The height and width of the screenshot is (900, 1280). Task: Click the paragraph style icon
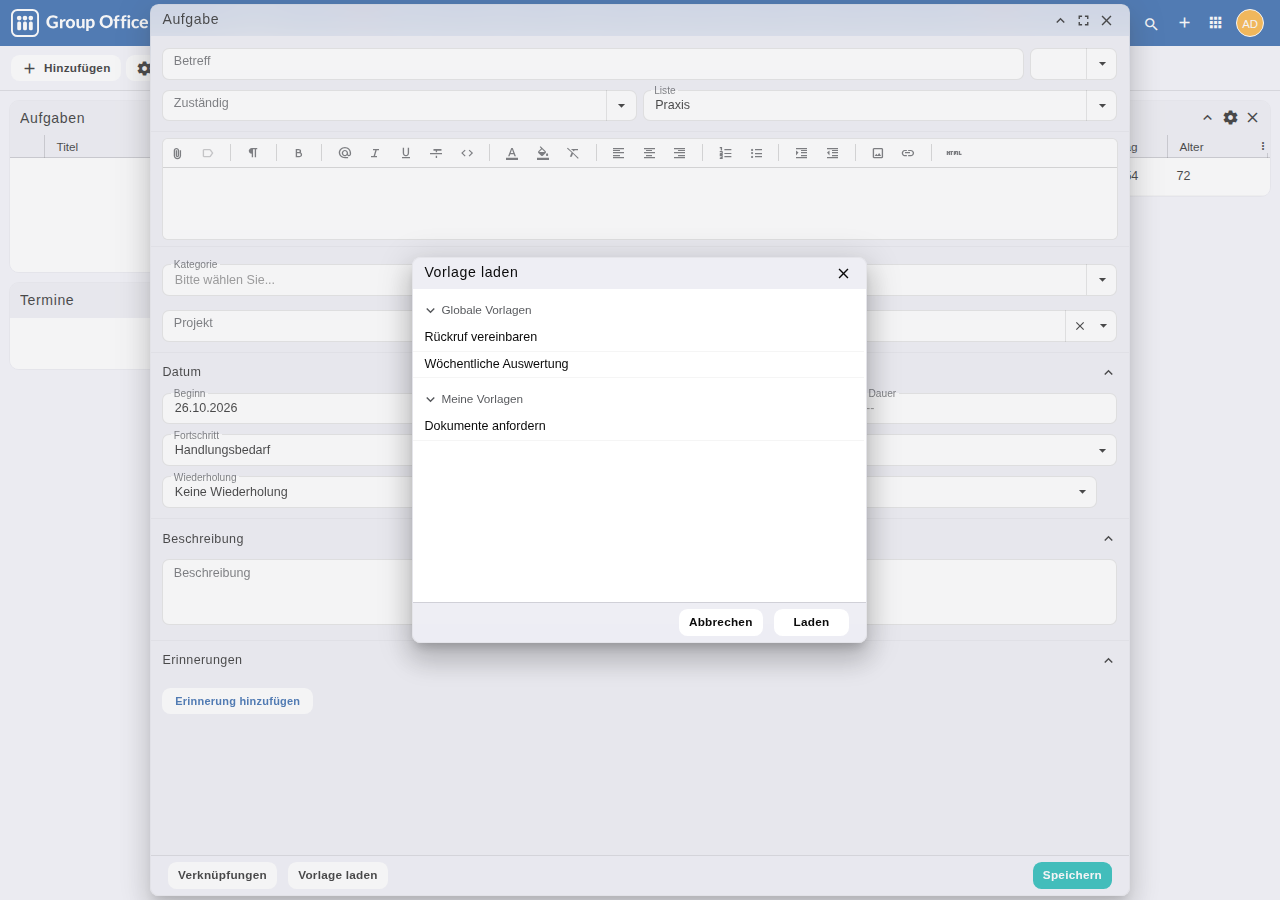click(x=253, y=153)
